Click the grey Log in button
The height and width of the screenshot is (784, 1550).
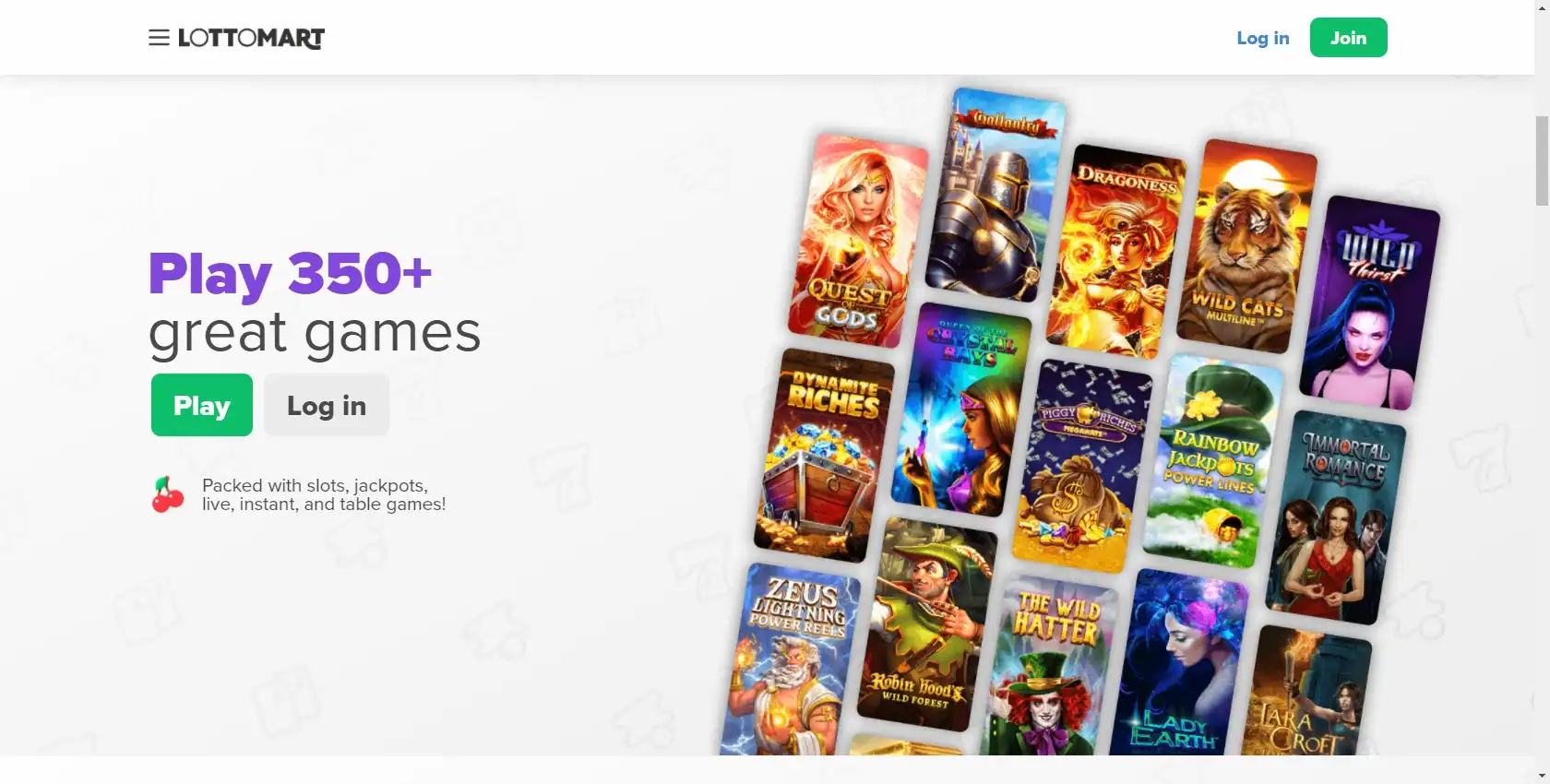tap(327, 405)
